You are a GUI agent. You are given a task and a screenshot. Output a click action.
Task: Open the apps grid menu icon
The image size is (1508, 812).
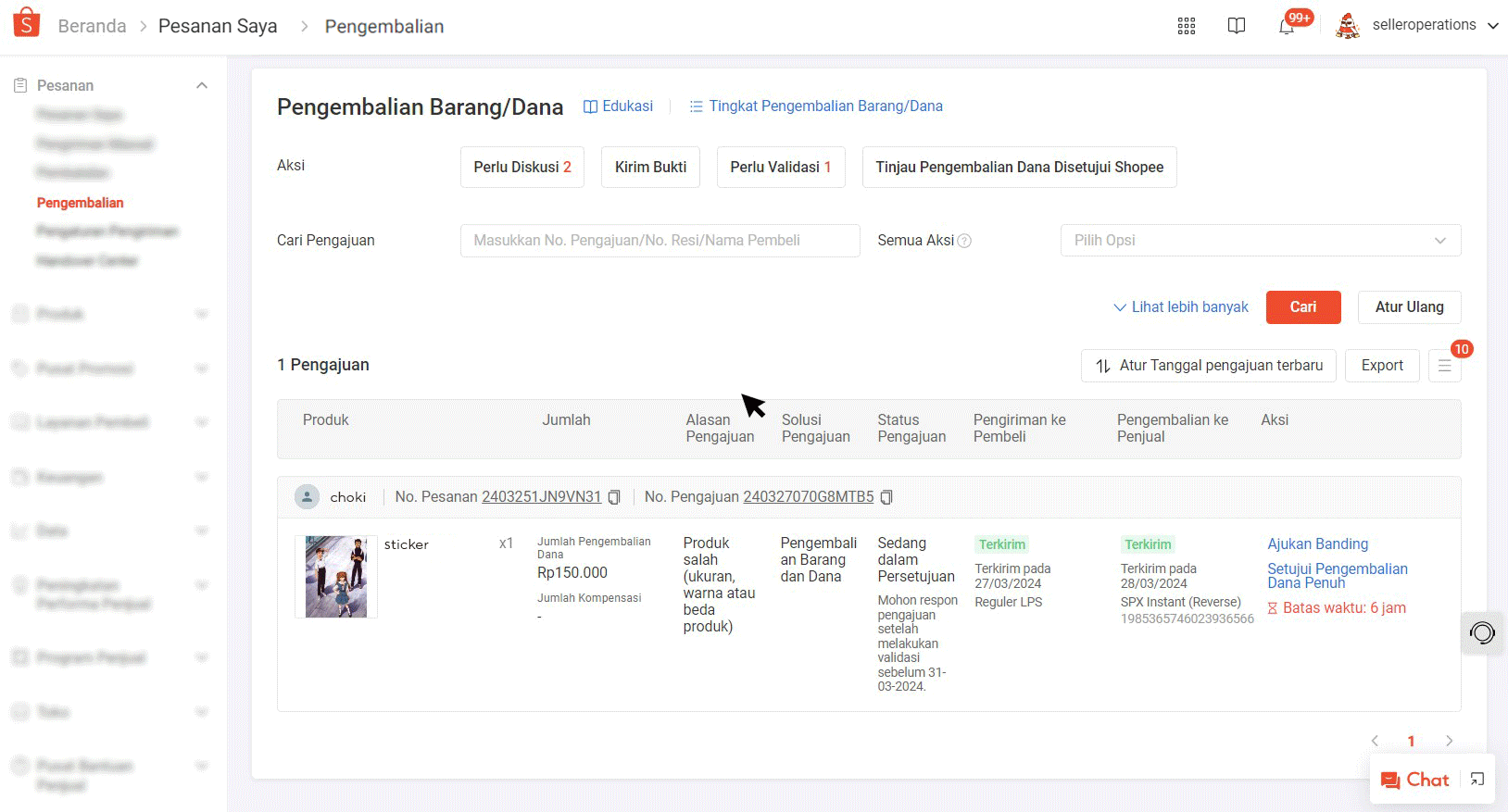(x=1186, y=26)
